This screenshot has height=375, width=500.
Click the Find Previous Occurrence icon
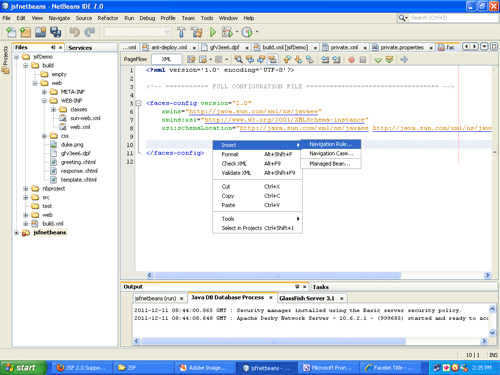point(250,60)
